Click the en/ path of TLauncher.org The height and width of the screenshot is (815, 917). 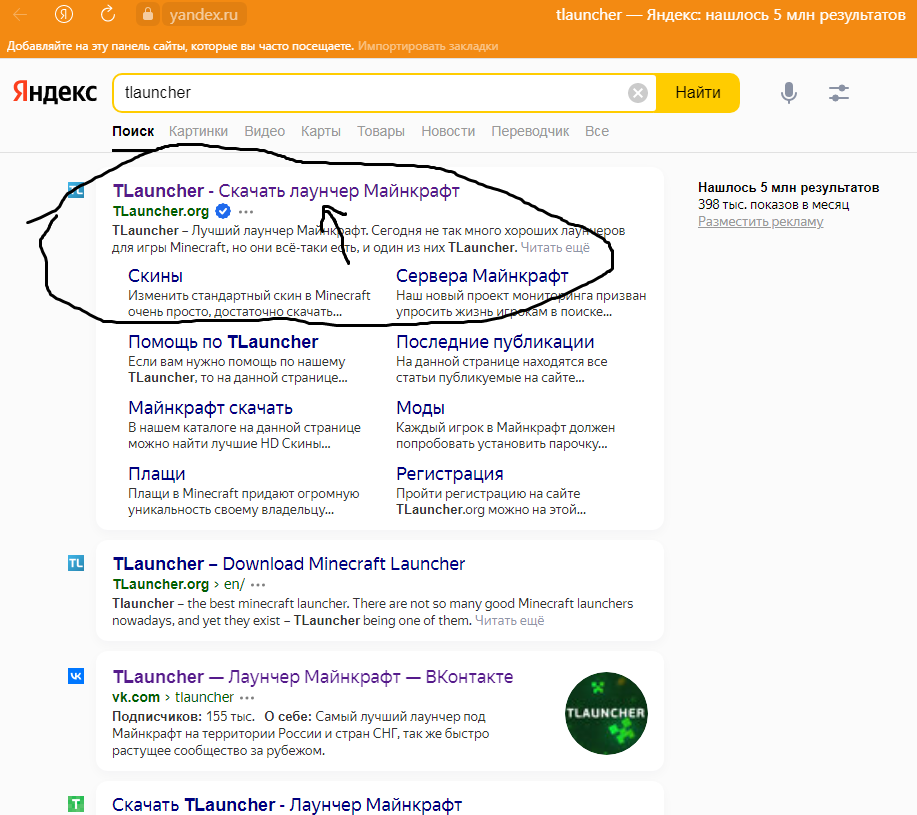pos(234,584)
